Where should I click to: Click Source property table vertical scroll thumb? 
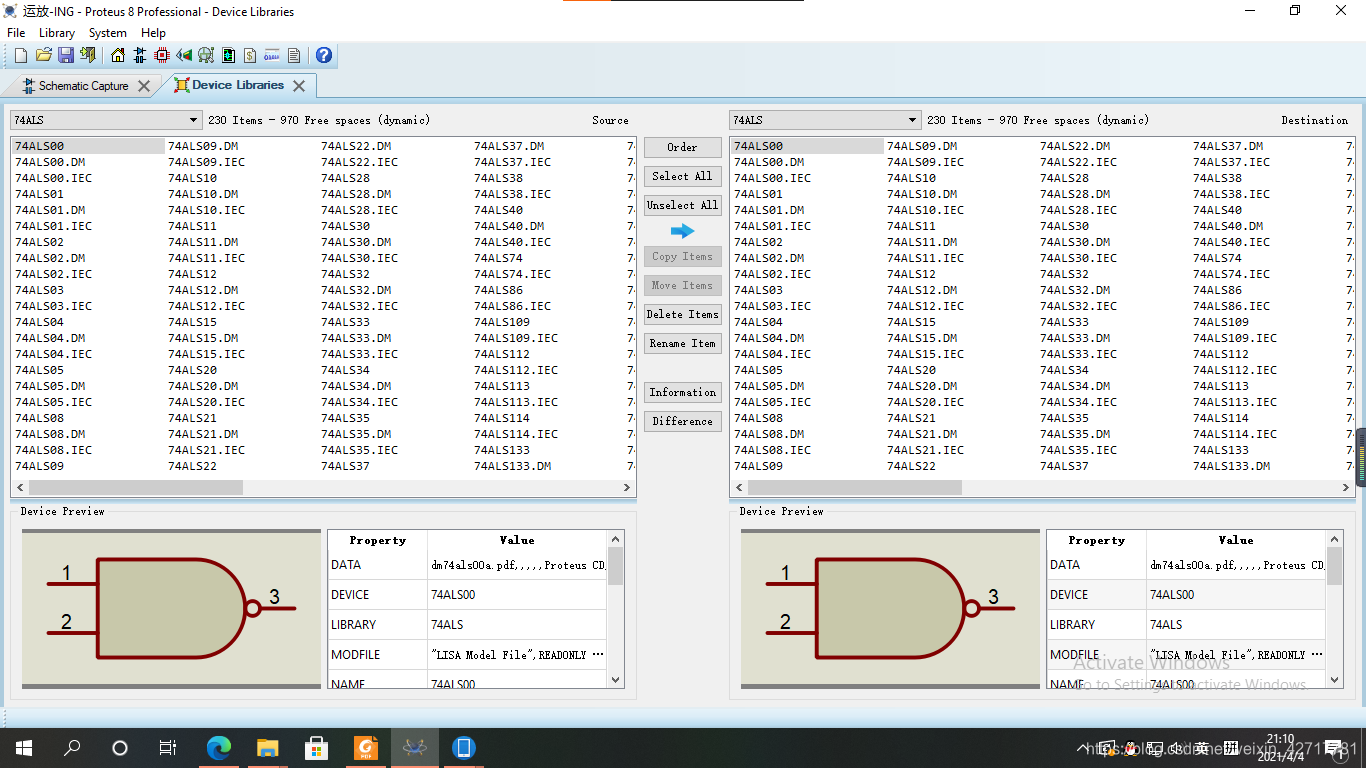point(616,566)
